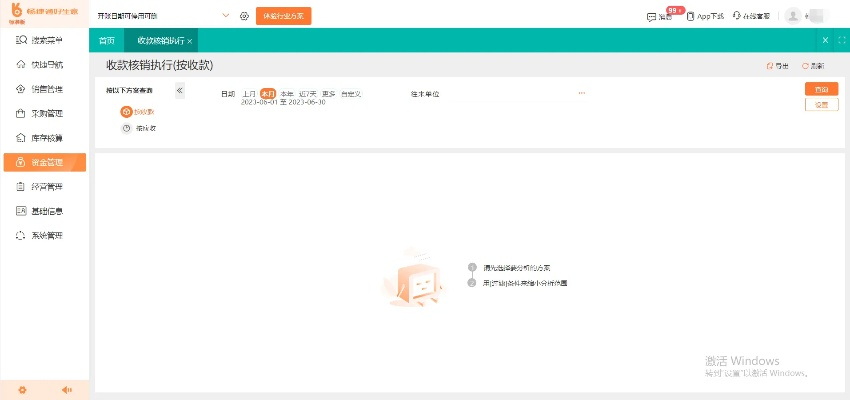Toggle fullscreen icon on the tab bar
The image size is (850, 400).
[x=841, y=40]
